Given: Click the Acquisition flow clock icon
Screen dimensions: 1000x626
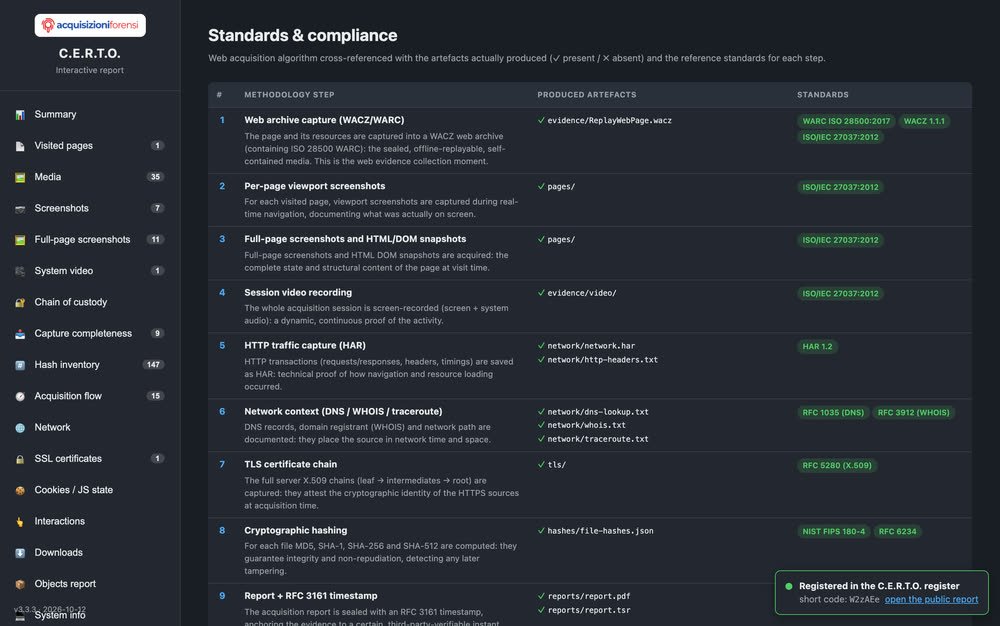Looking at the screenshot, I should click(20, 396).
